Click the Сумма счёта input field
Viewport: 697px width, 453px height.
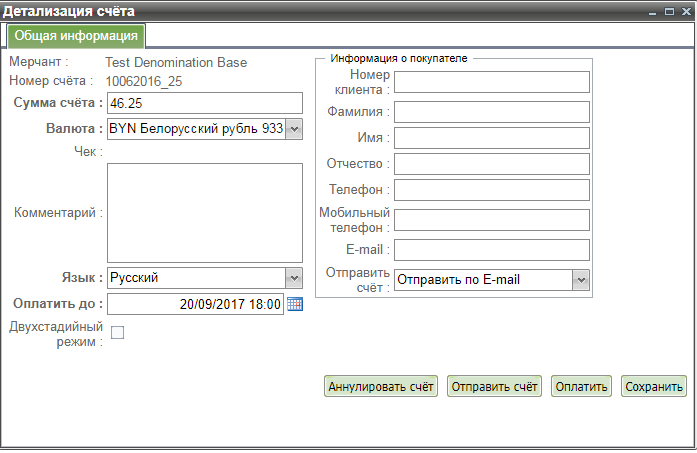[x=204, y=103]
